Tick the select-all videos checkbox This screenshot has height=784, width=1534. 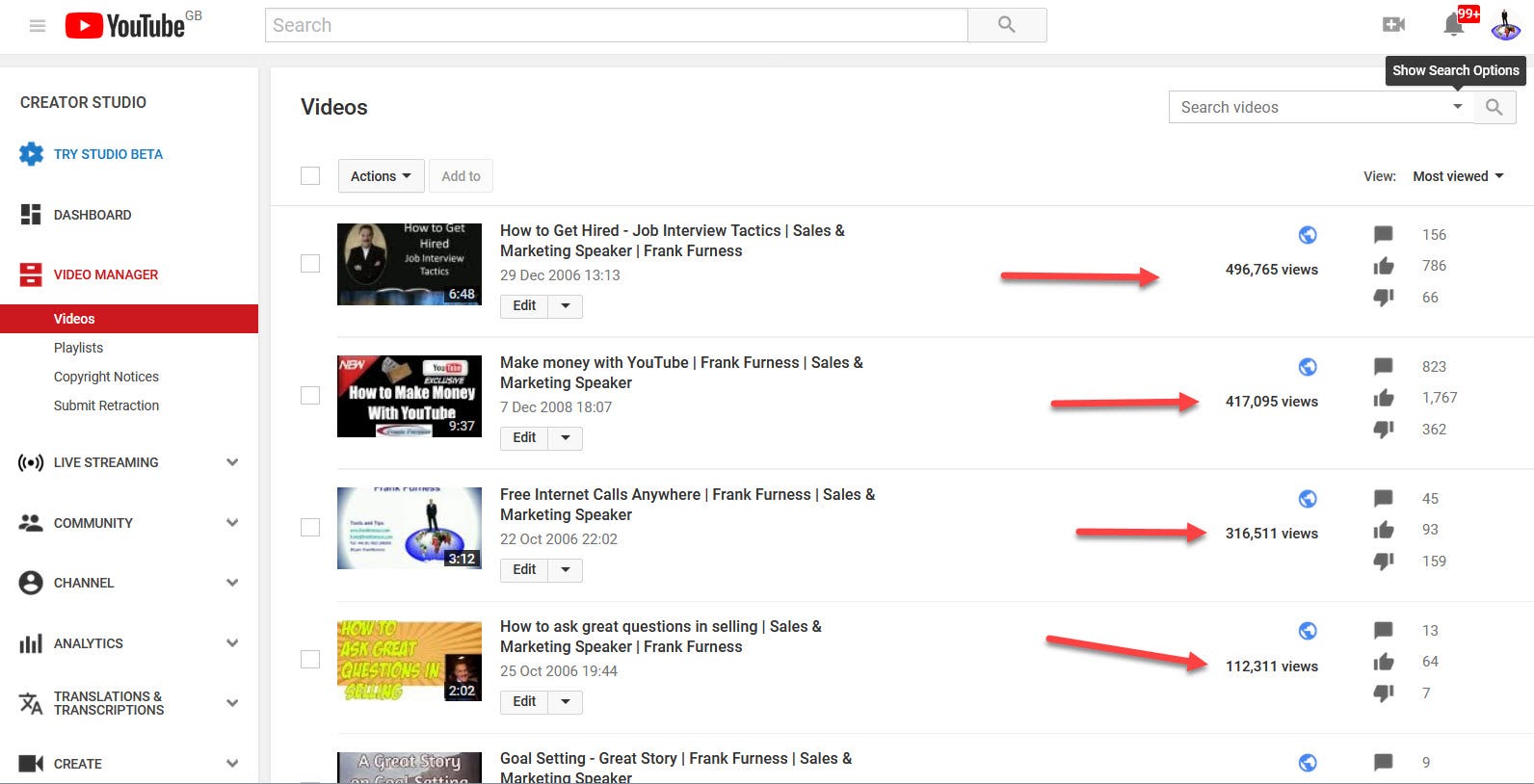310,176
